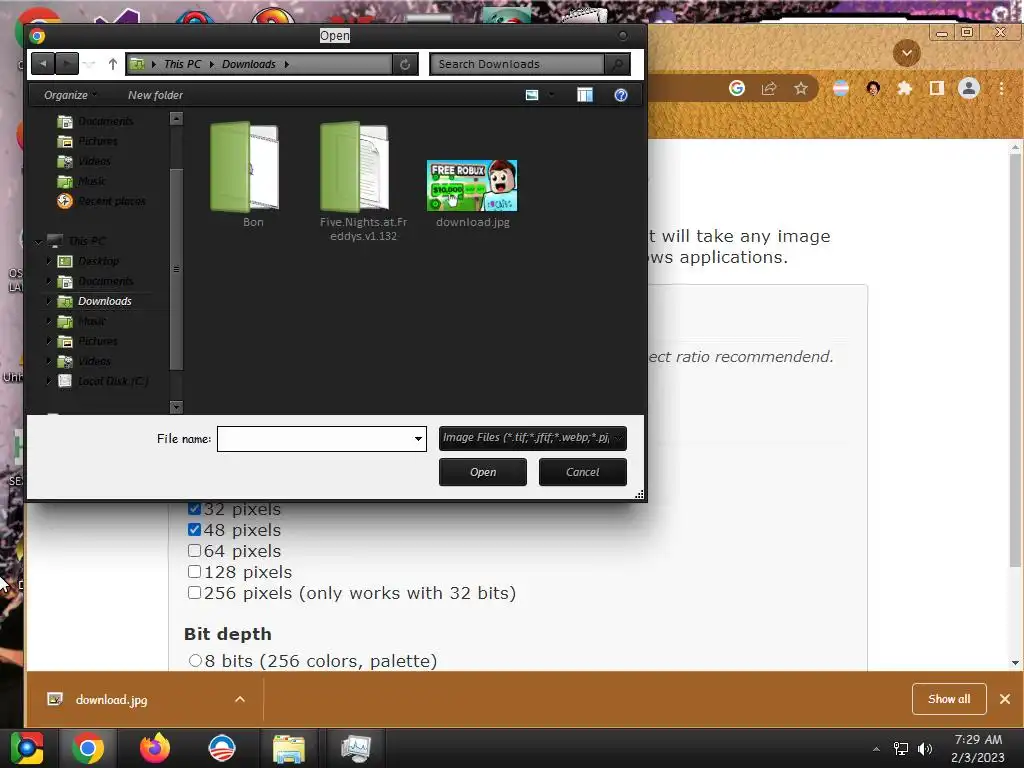
Task: Select the 8 bits radio option
Action: pos(195,661)
